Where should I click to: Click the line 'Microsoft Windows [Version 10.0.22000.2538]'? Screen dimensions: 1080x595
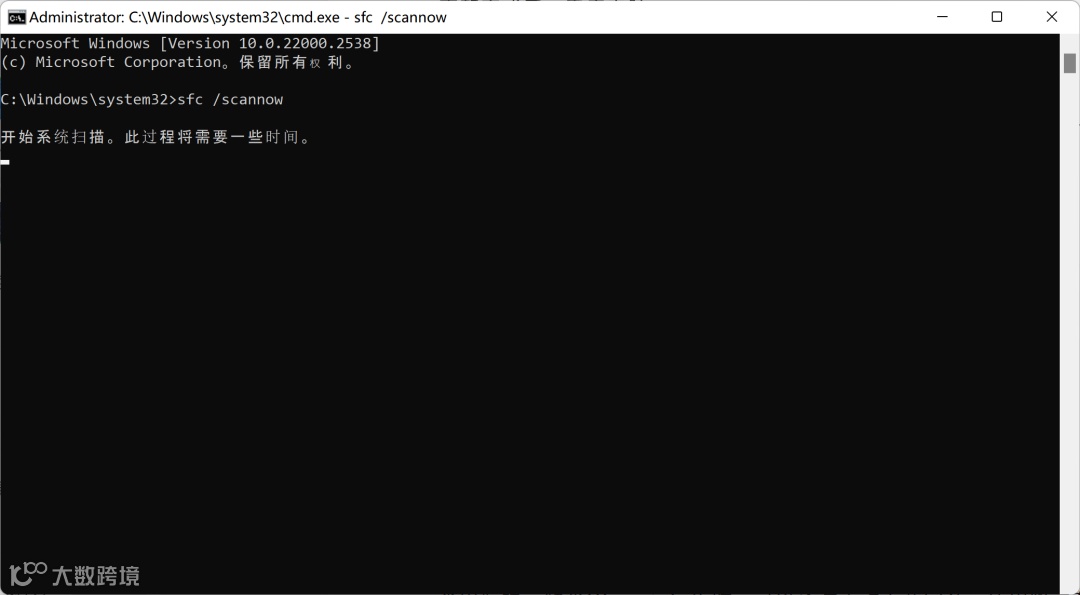point(190,43)
